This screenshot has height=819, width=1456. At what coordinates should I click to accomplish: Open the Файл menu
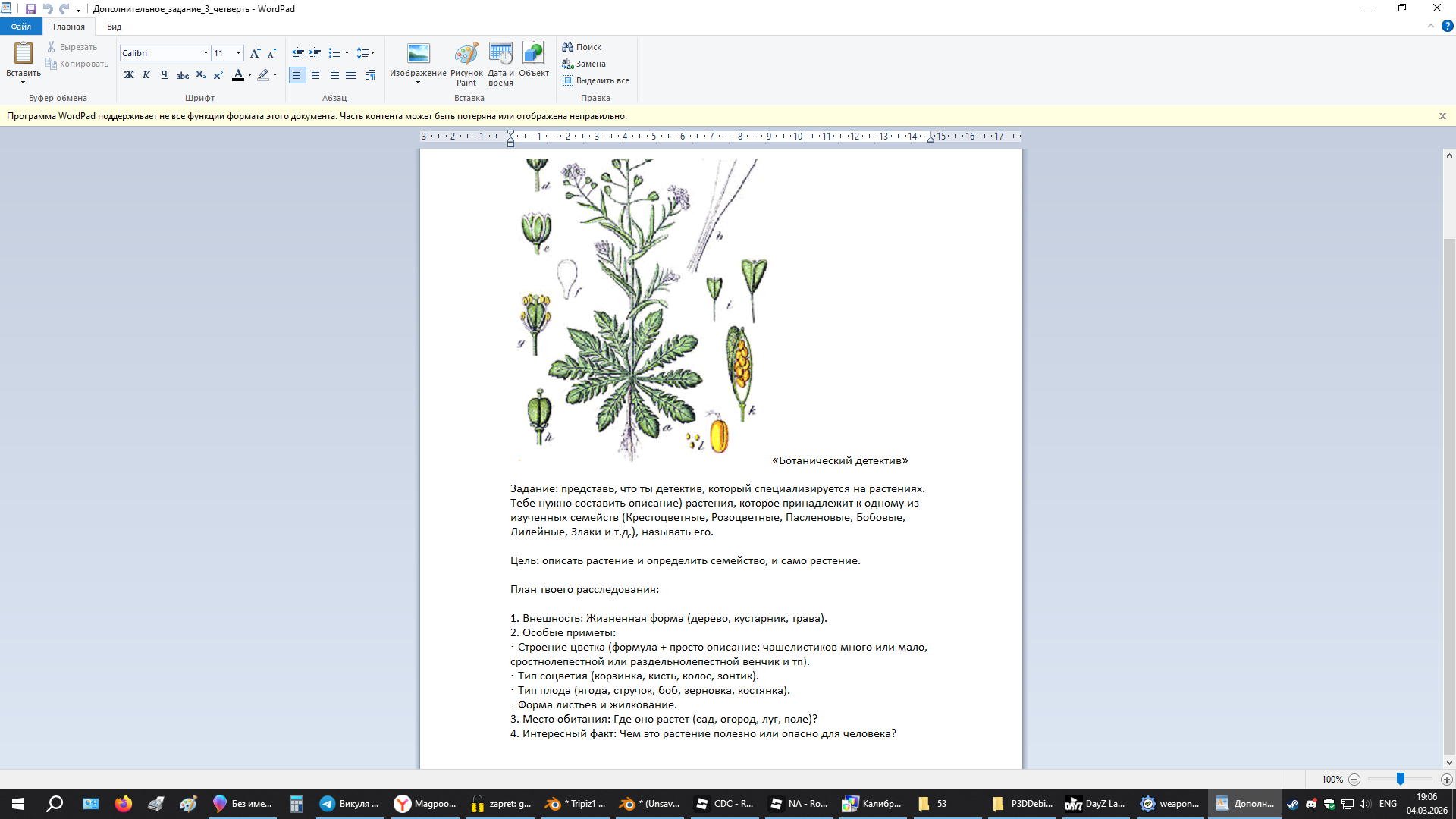[21, 27]
